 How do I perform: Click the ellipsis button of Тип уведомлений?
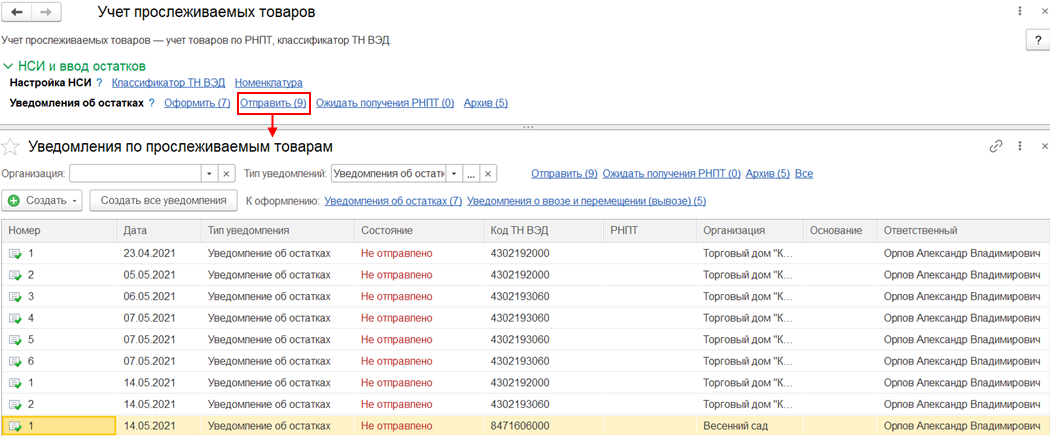471,173
